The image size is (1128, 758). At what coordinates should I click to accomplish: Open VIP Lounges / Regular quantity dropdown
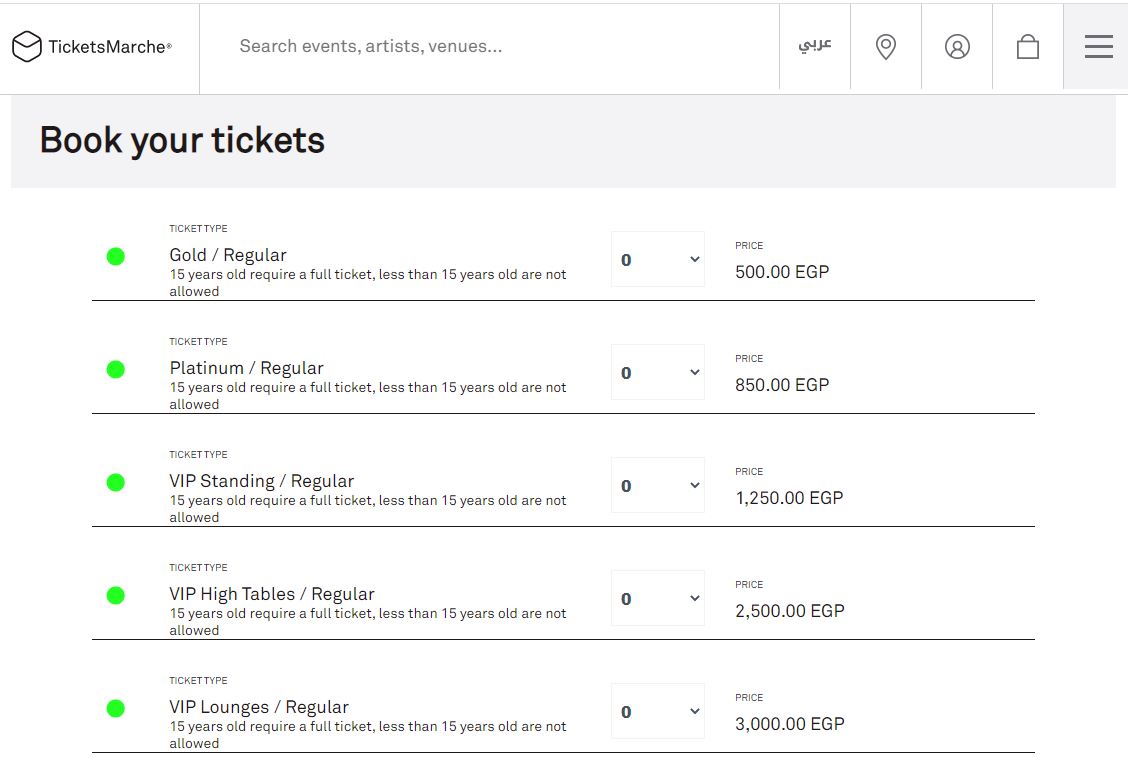[x=658, y=712]
